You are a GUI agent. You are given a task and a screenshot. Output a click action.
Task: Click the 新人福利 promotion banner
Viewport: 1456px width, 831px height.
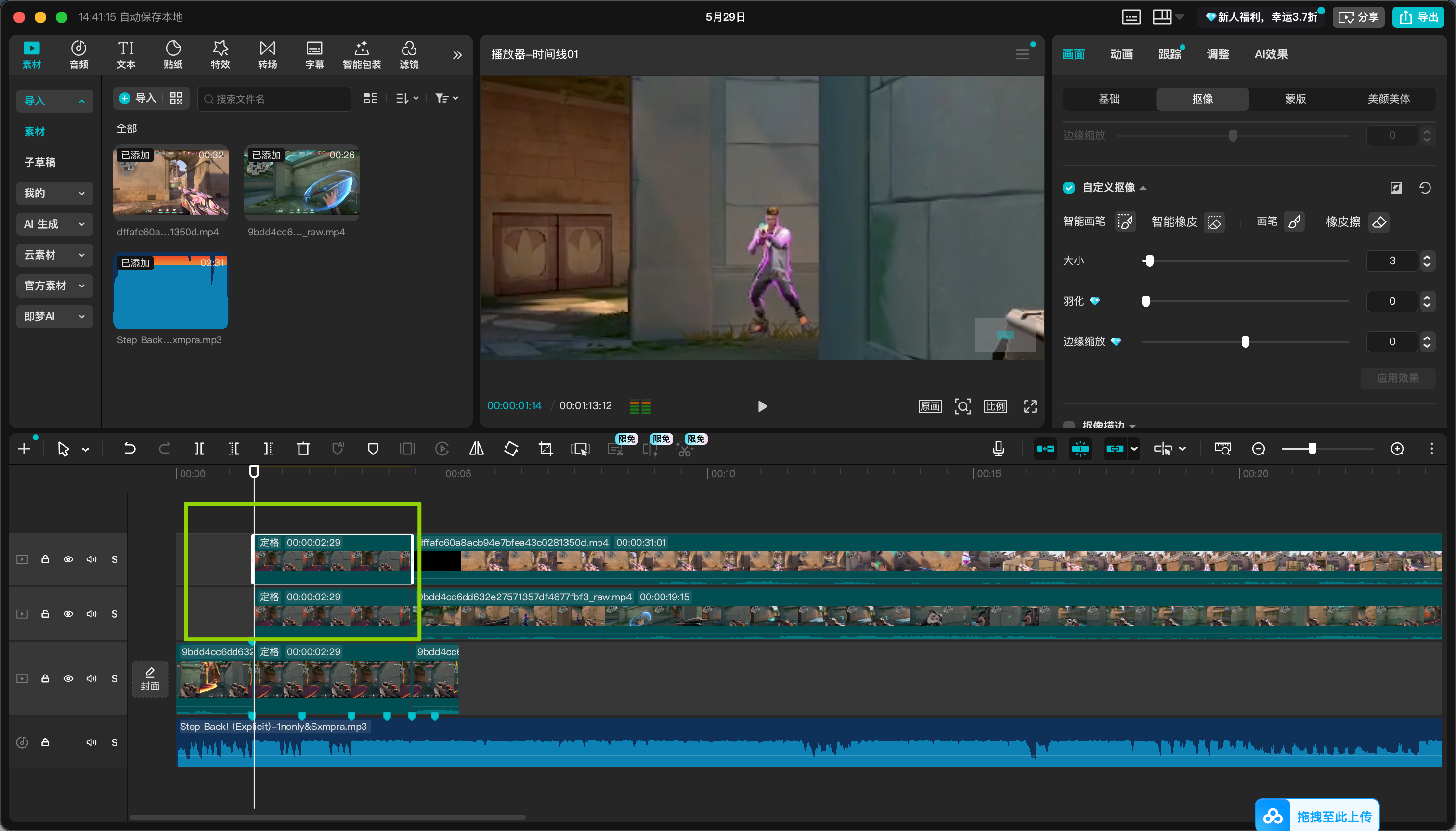click(x=1261, y=17)
